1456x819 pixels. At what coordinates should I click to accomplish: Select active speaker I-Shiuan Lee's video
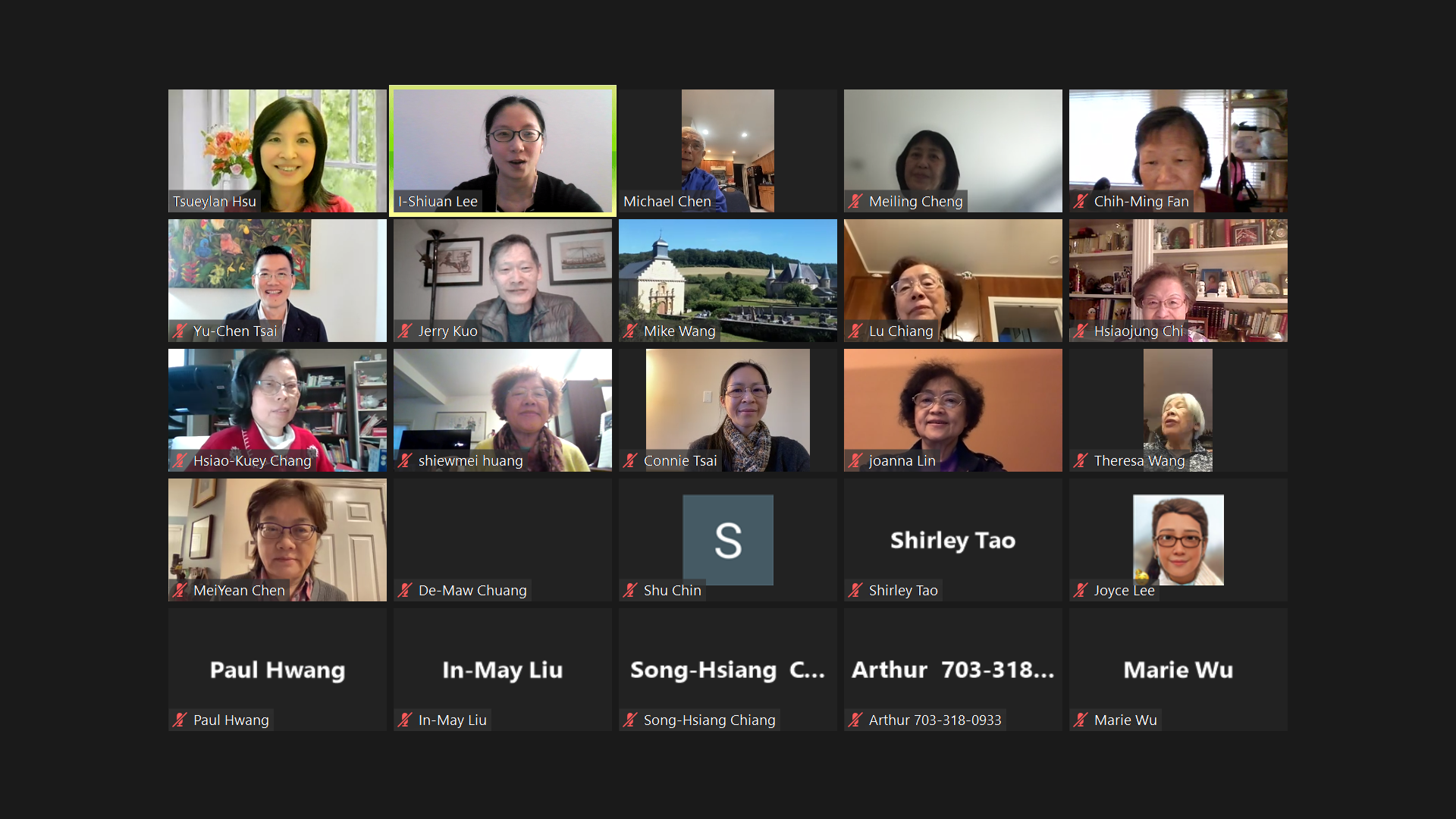click(x=503, y=151)
